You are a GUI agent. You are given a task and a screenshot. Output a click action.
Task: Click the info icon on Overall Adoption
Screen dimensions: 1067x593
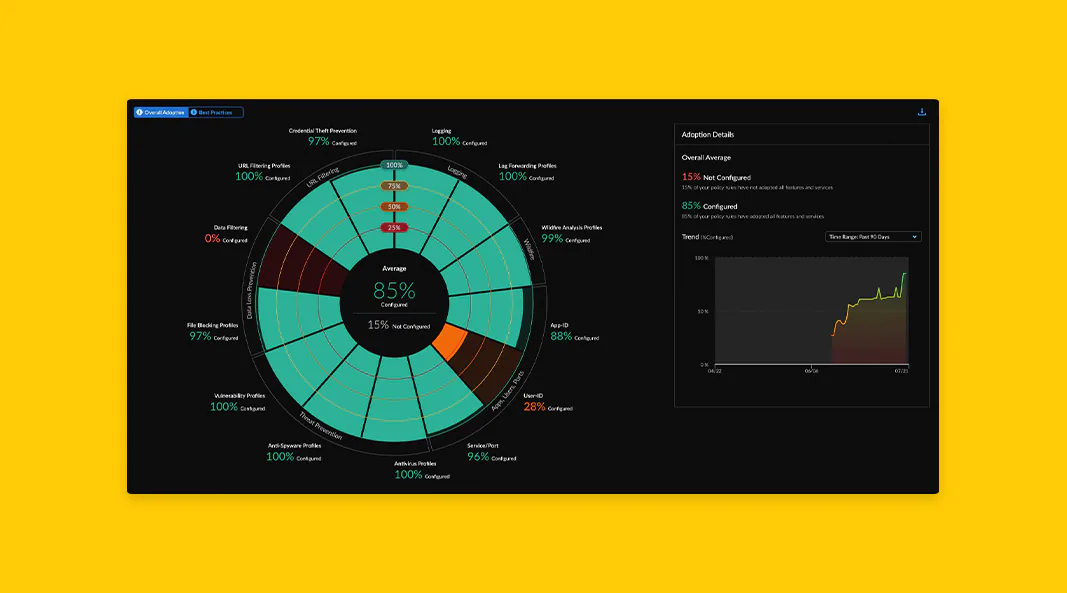pyautogui.click(x=139, y=112)
